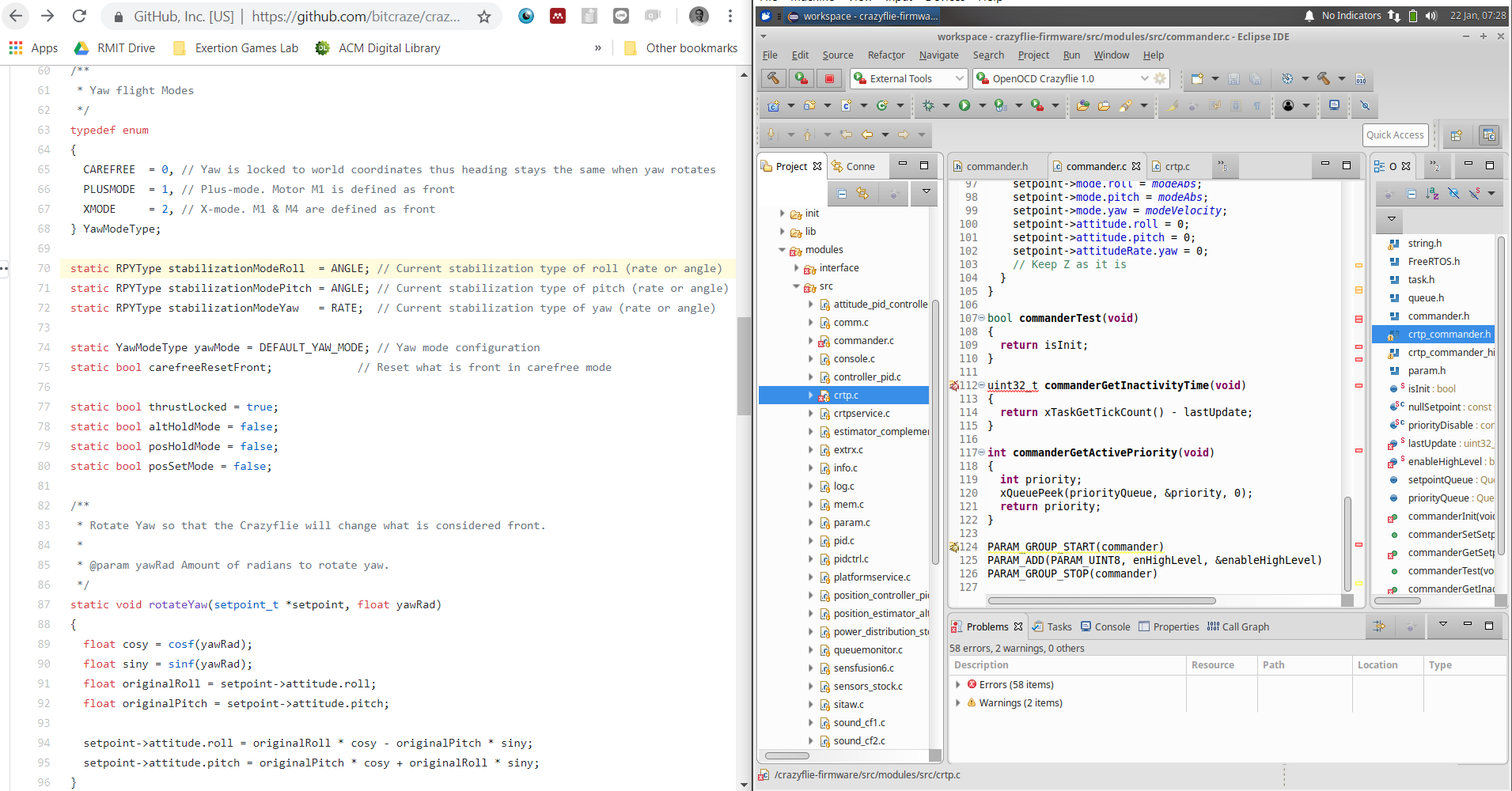The image size is (1512, 791).
Task: Toggle Link with Editor in Project Explorer
Action: pyautogui.click(x=862, y=194)
